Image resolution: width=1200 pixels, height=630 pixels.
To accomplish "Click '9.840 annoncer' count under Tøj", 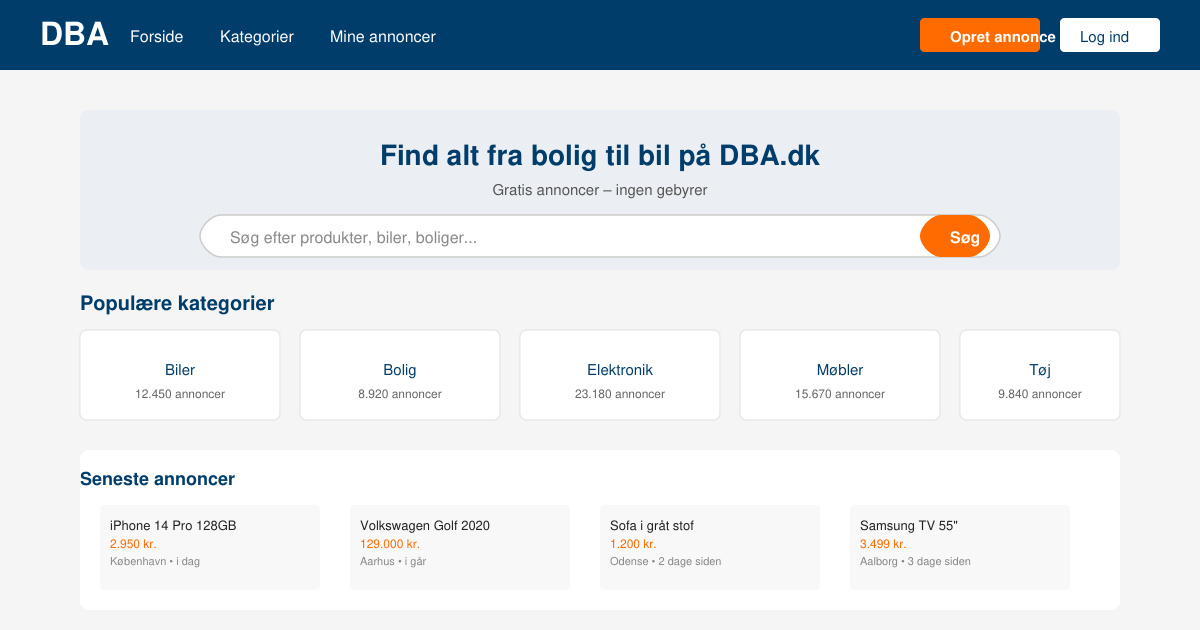I will click(1040, 394).
